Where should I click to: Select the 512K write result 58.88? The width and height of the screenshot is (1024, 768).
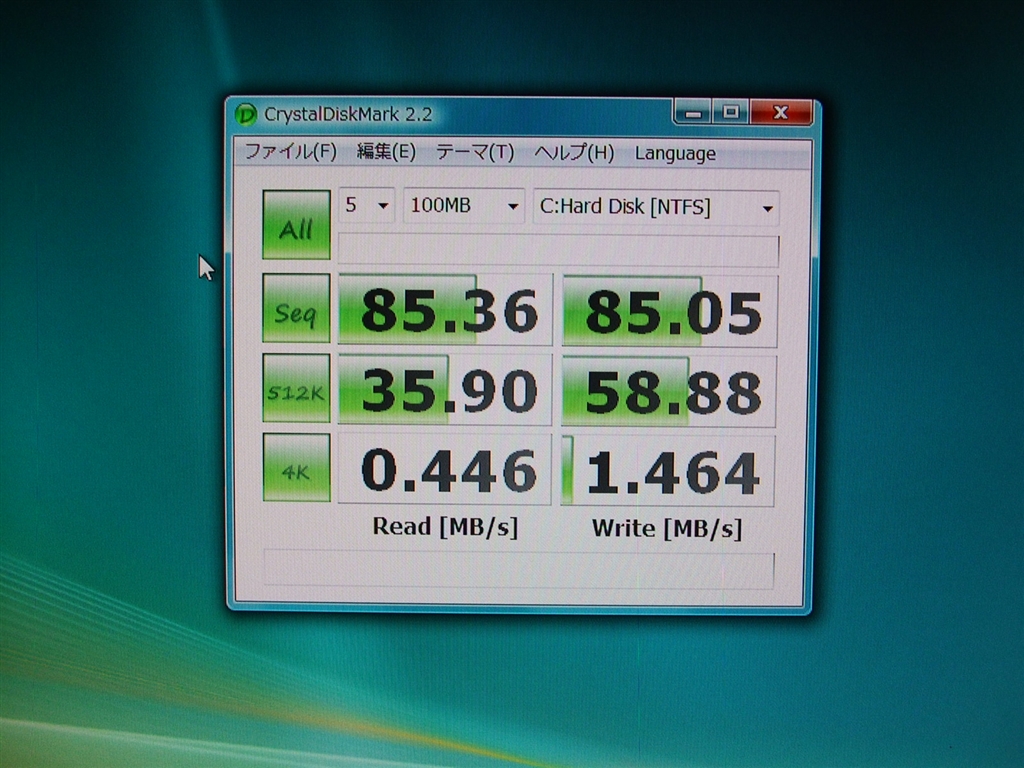click(669, 391)
